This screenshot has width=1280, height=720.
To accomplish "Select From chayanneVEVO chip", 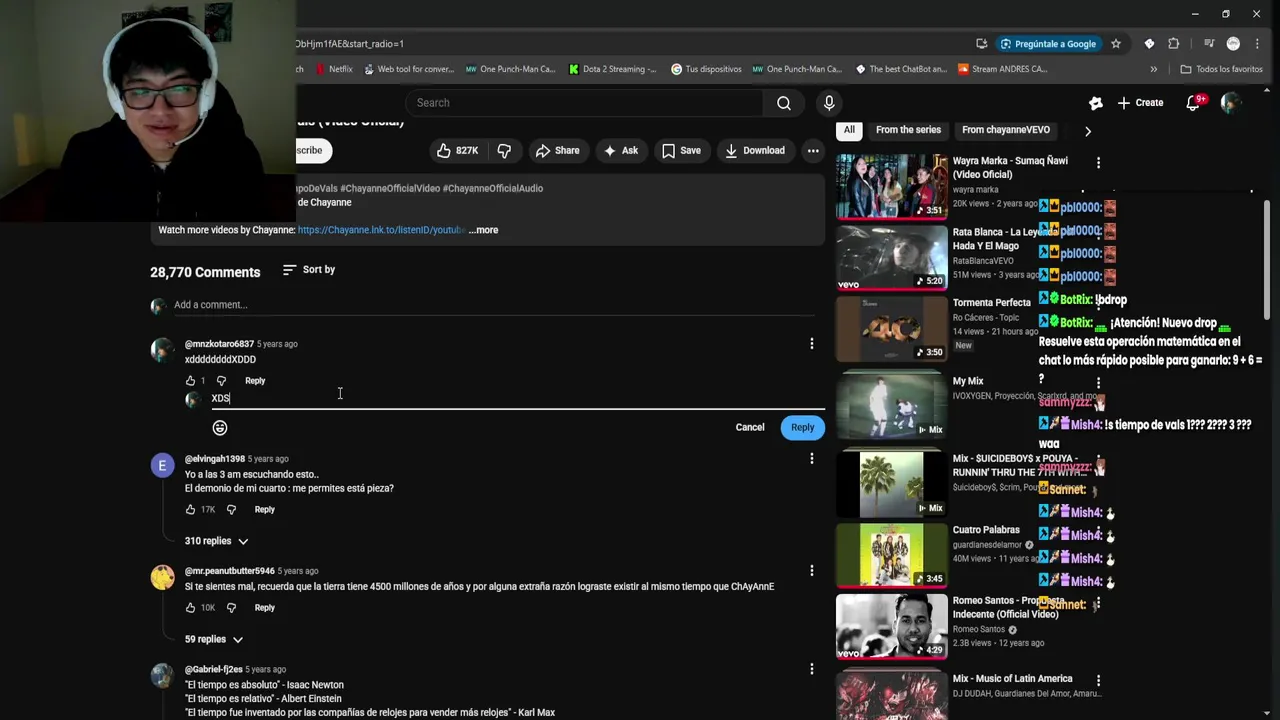I will click(1006, 130).
